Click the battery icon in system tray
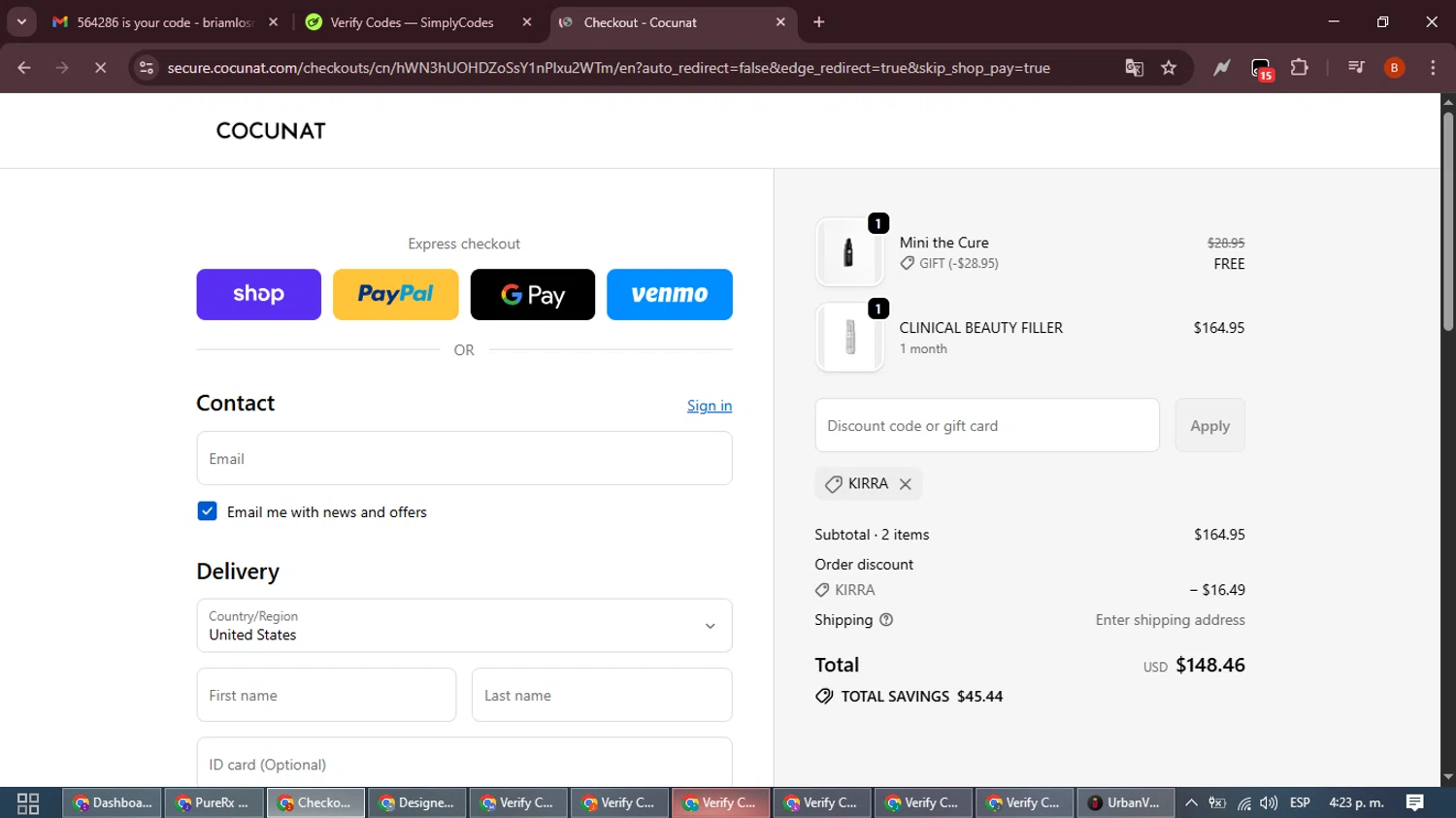 [1217, 803]
